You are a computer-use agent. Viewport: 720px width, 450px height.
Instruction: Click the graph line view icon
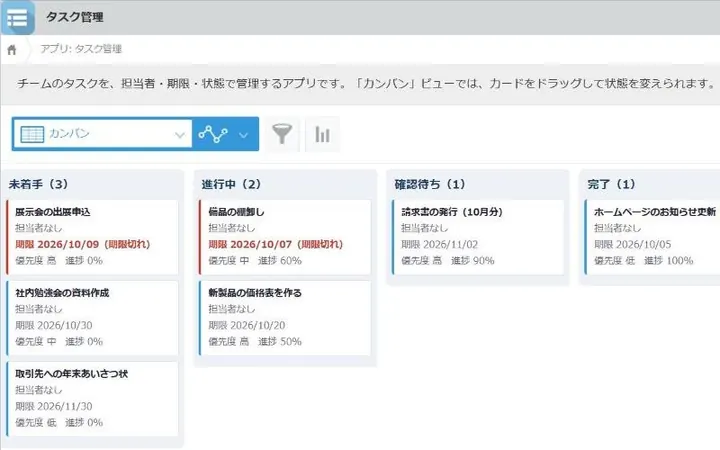(x=213, y=134)
